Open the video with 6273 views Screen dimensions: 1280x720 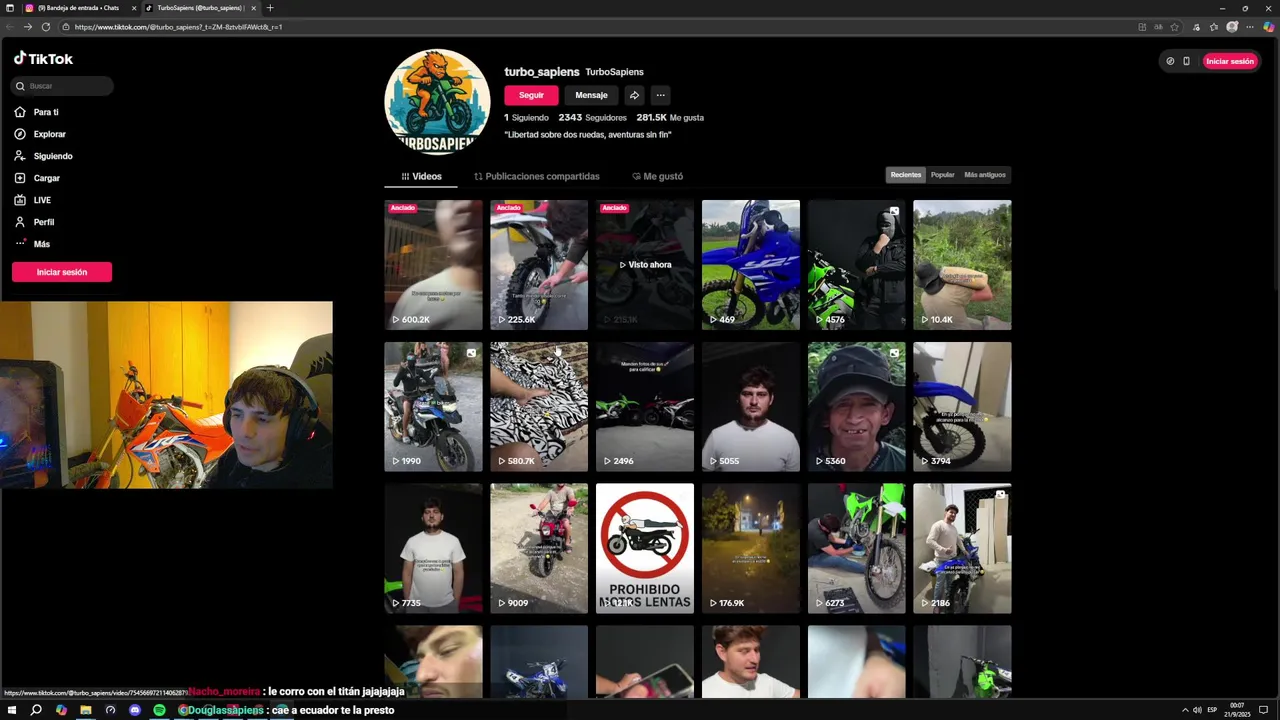(x=857, y=549)
